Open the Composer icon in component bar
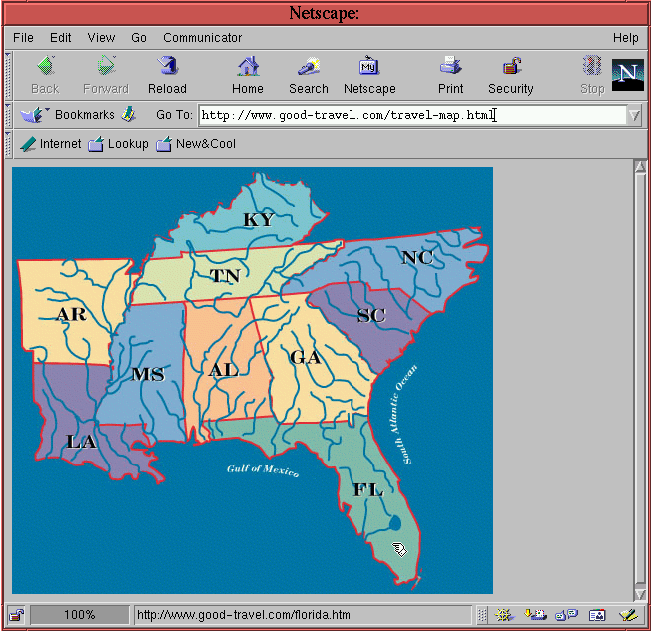 pyautogui.click(x=628, y=615)
